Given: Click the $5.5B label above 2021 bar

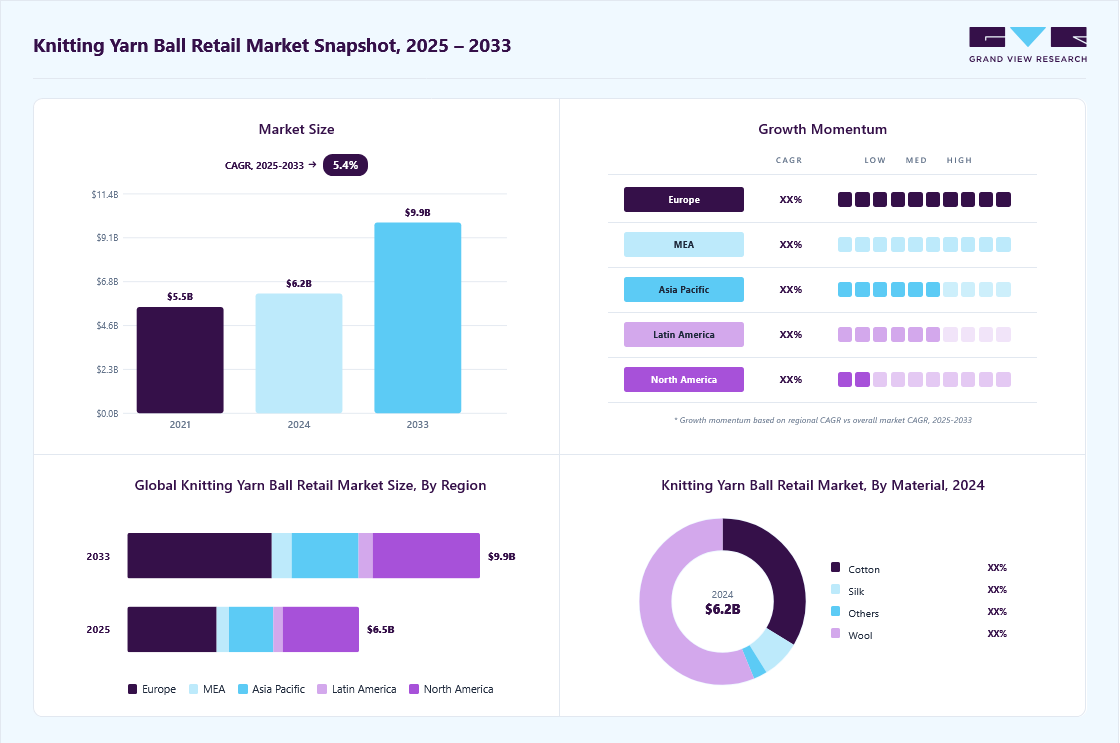Looking at the screenshot, I should 180,296.
